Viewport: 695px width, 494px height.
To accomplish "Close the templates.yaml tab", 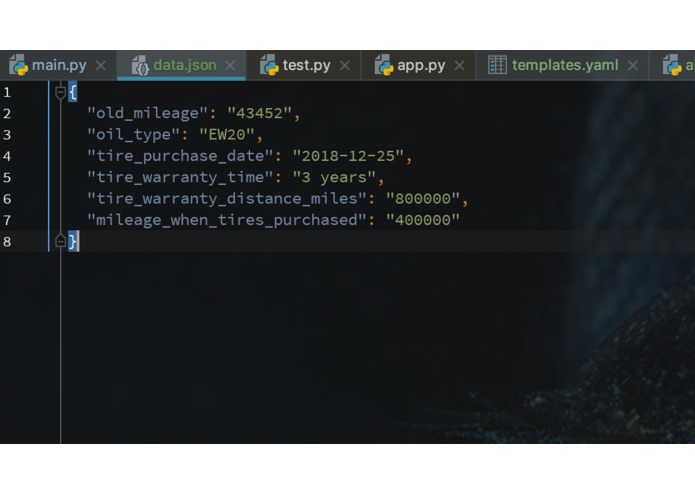I will (x=633, y=66).
